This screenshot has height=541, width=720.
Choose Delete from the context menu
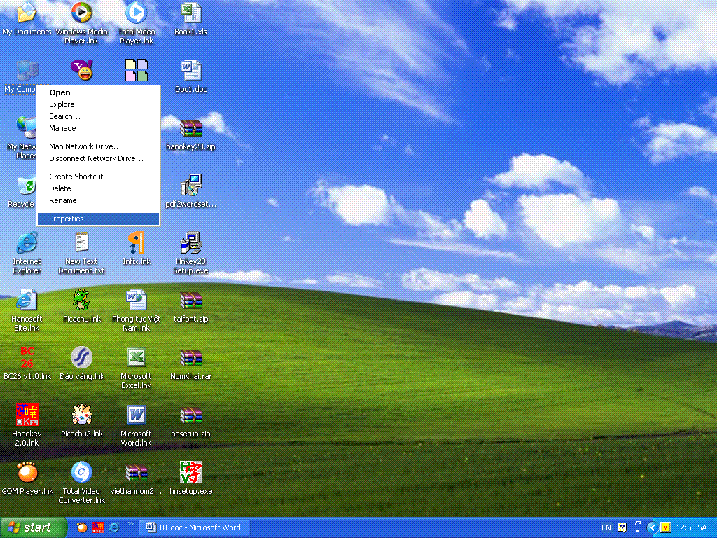(98, 189)
